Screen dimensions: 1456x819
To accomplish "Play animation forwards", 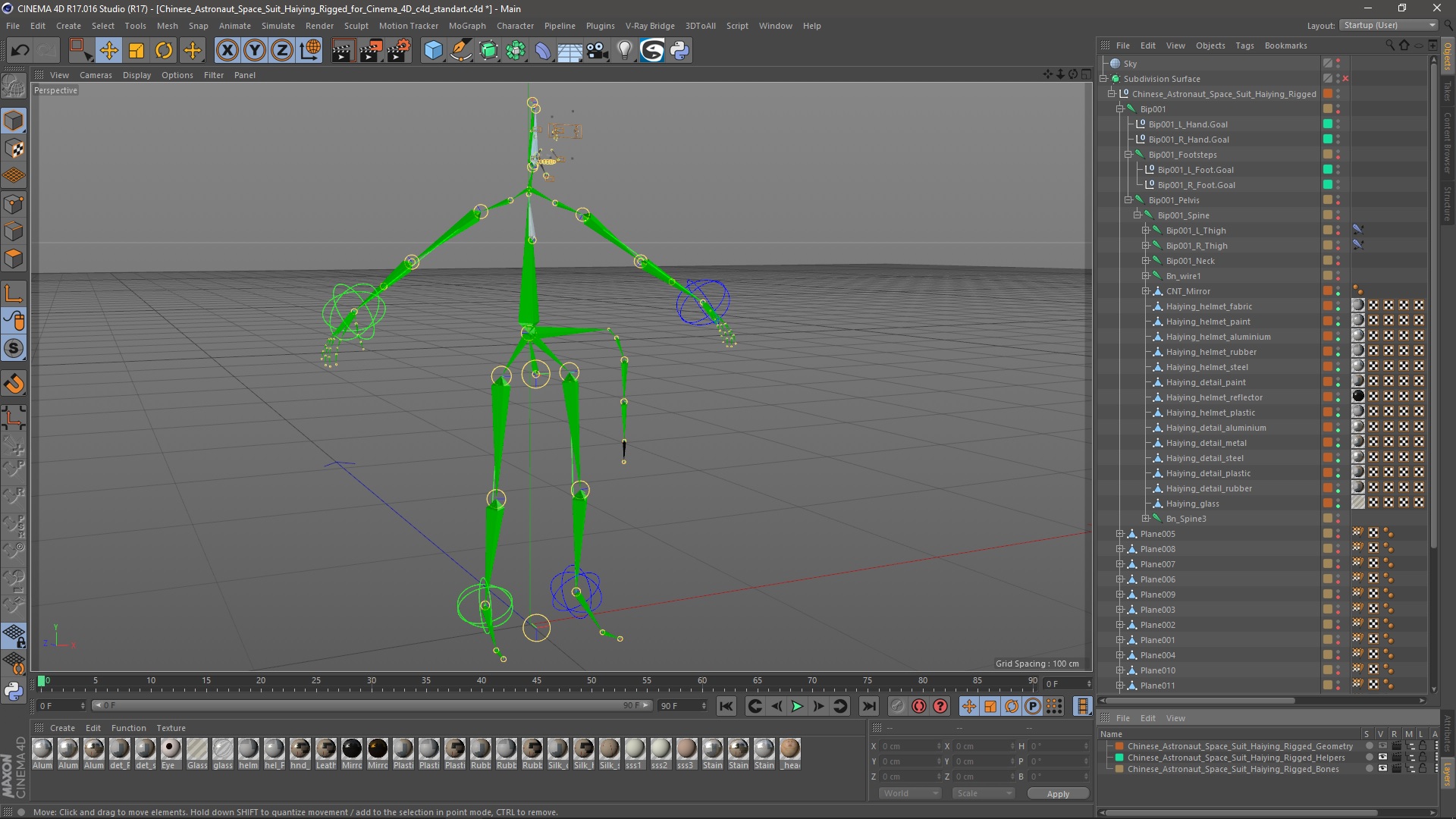I will tap(797, 706).
